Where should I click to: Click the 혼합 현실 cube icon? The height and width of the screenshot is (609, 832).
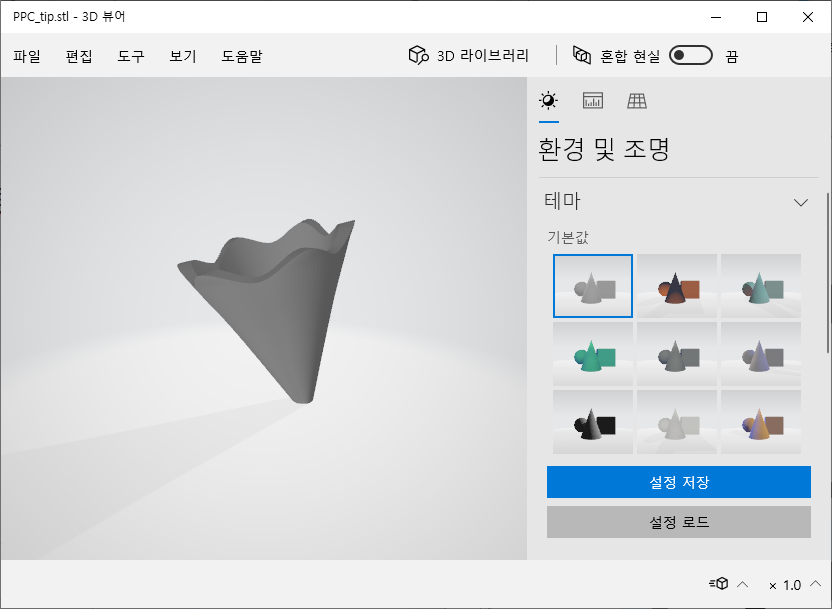(x=582, y=55)
